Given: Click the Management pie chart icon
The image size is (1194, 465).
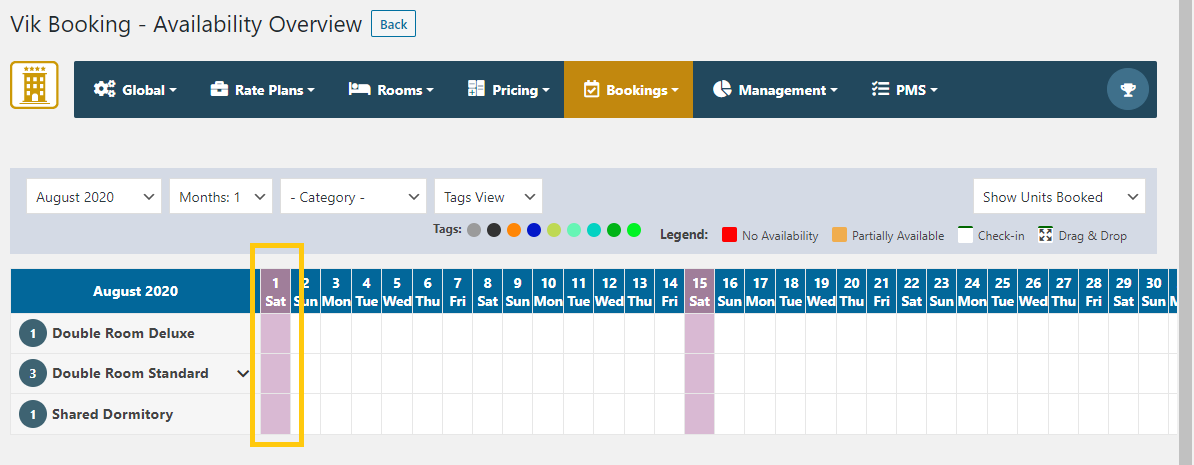Looking at the screenshot, I should pyautogui.click(x=722, y=89).
